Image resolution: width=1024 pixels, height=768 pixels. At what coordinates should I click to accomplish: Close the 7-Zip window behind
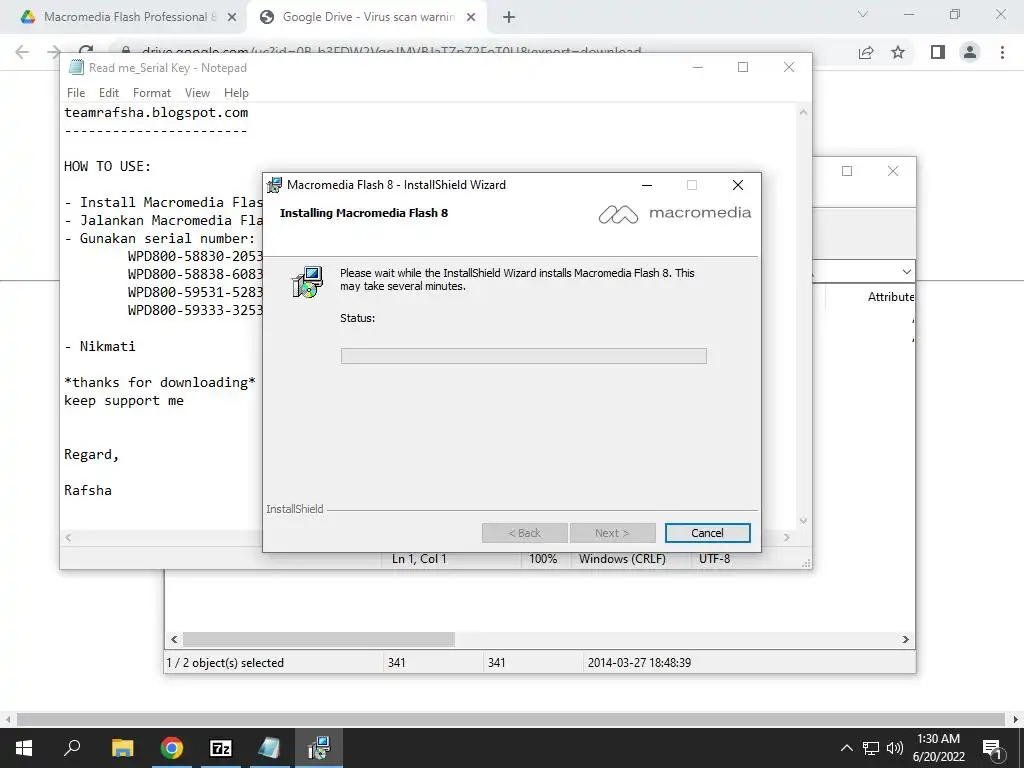(893, 171)
